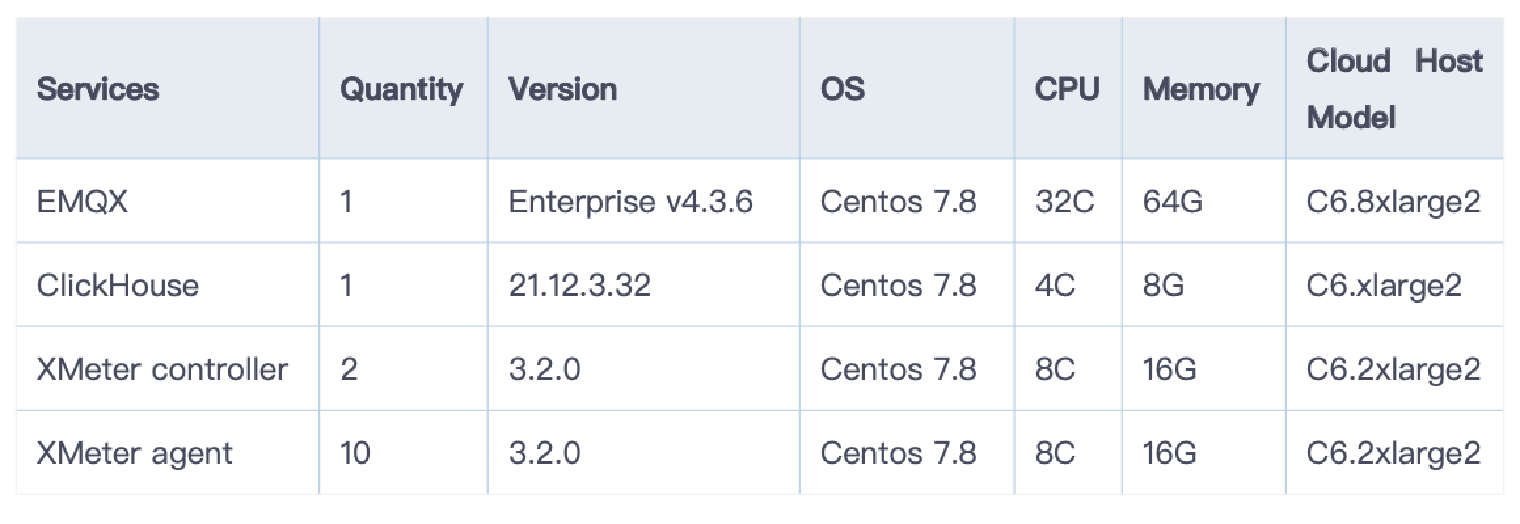The width and height of the screenshot is (1520, 524).
Task: Click the Services column header
Action: coord(98,89)
